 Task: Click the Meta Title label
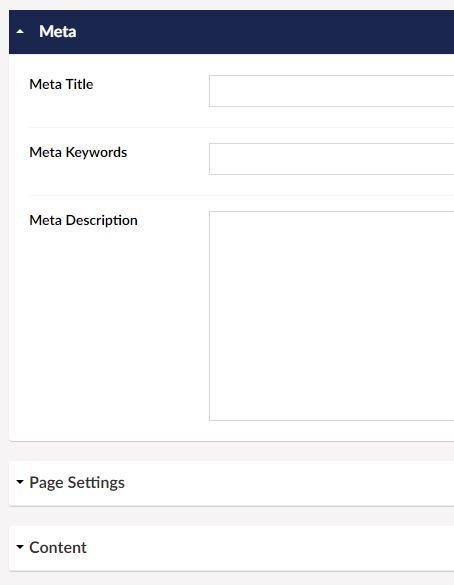[61, 84]
